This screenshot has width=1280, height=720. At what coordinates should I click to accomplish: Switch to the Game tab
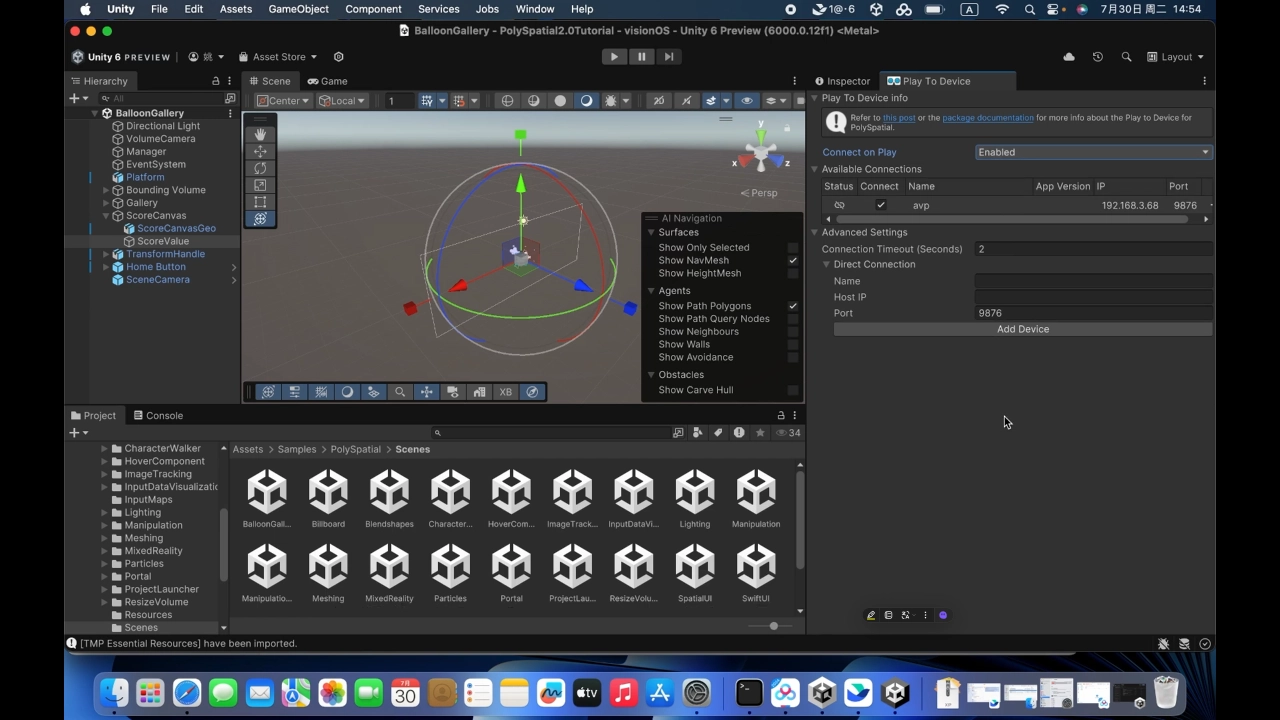point(327,81)
